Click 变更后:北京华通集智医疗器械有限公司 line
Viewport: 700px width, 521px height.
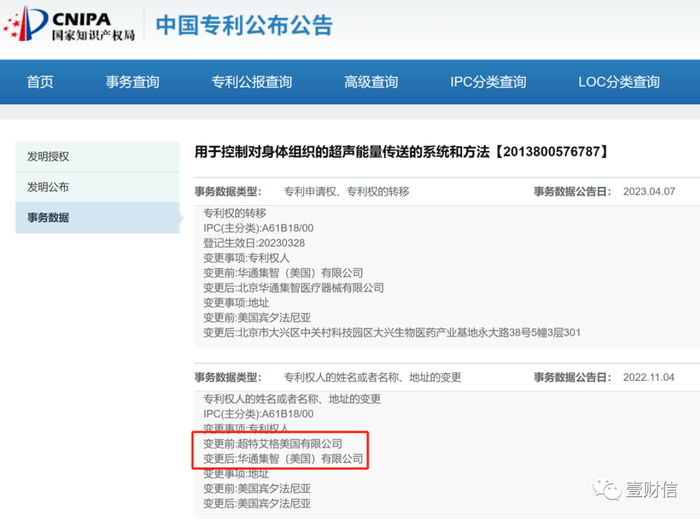pyautogui.click(x=293, y=288)
